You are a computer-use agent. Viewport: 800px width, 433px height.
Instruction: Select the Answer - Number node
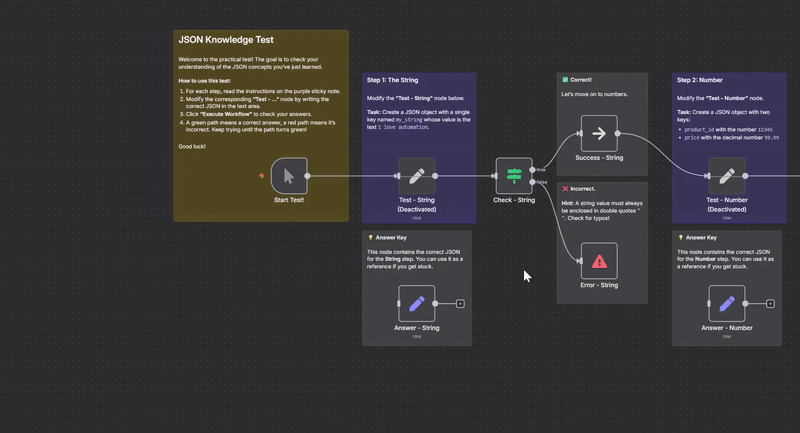point(727,303)
